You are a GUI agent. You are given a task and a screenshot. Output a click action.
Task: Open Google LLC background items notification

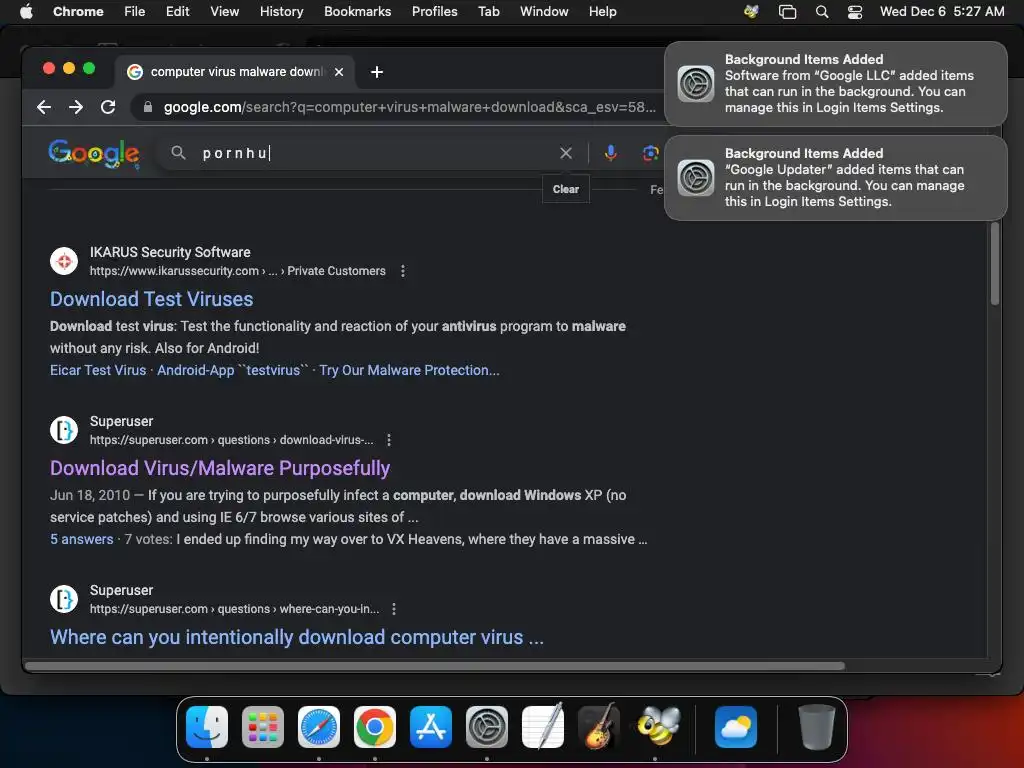[835, 84]
